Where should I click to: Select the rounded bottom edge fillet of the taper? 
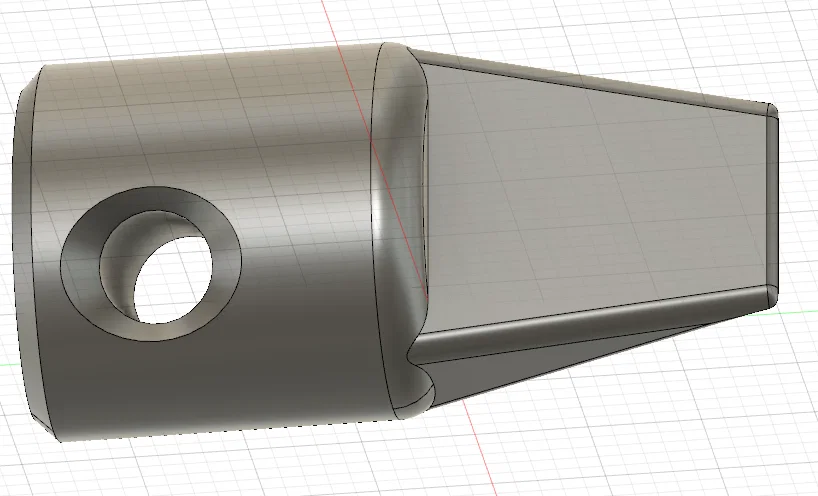pyautogui.click(x=590, y=323)
